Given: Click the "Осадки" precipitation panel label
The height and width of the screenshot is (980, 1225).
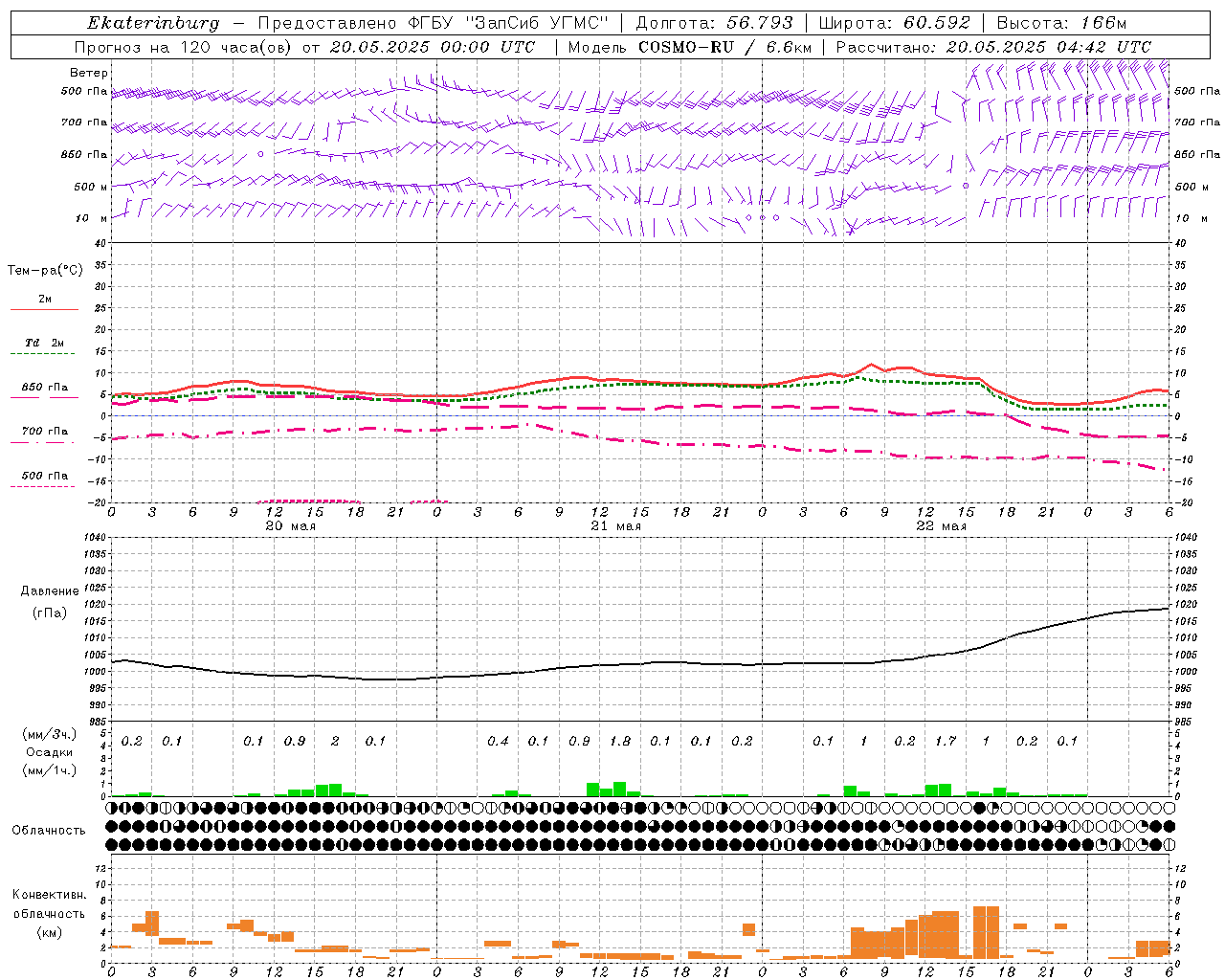Looking at the screenshot, I should (x=49, y=752).
